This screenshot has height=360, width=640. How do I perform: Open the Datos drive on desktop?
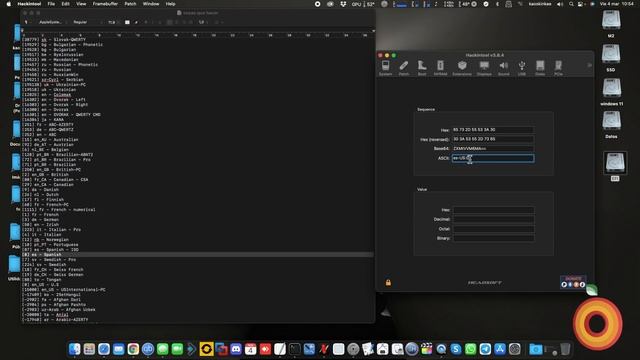tap(611, 124)
